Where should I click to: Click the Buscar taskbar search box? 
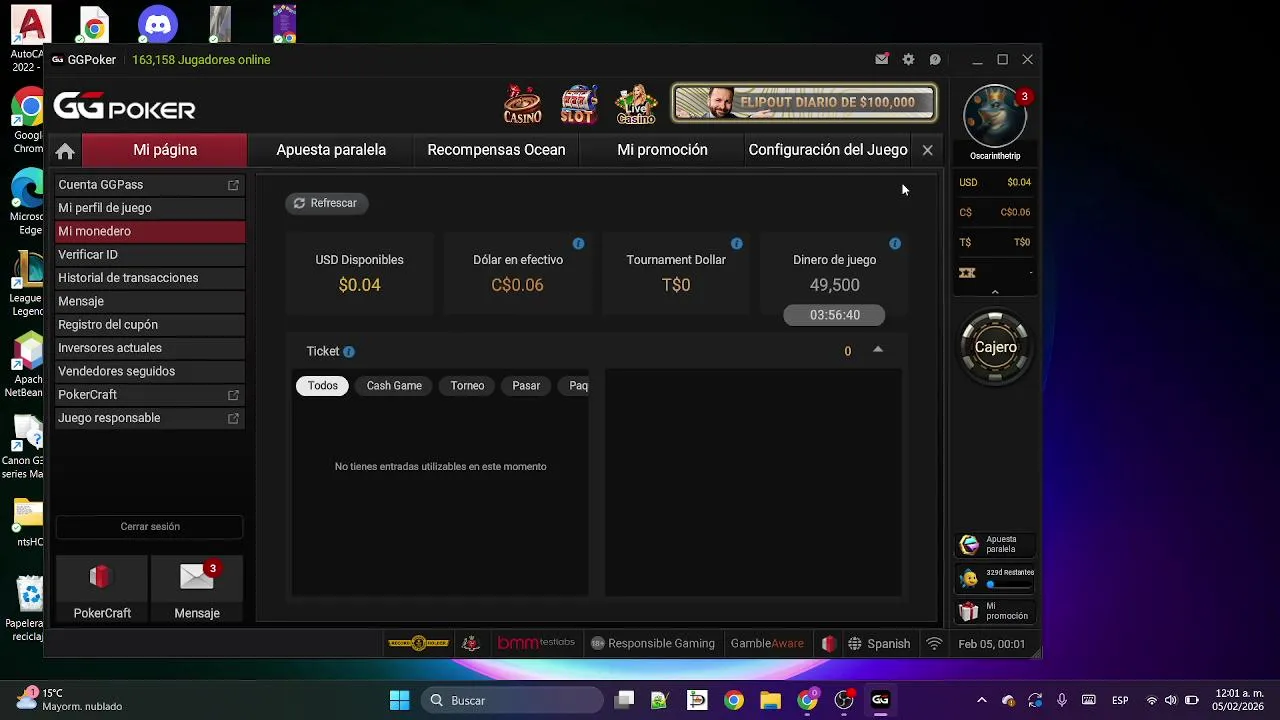510,700
